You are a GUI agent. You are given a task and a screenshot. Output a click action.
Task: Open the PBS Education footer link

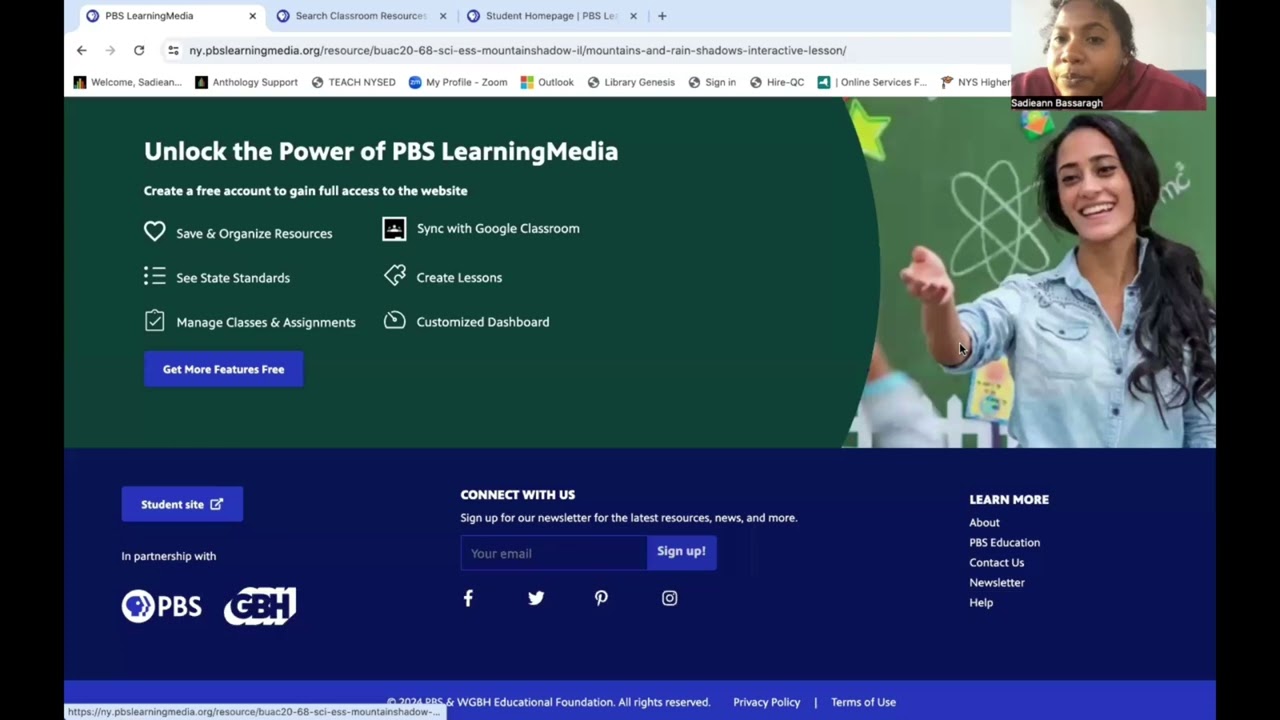(1004, 542)
